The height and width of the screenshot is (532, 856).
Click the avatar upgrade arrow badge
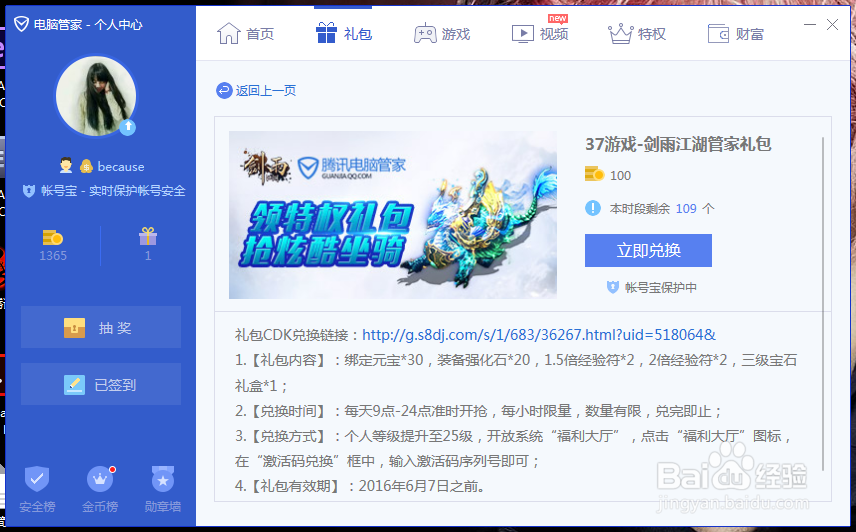[128, 127]
